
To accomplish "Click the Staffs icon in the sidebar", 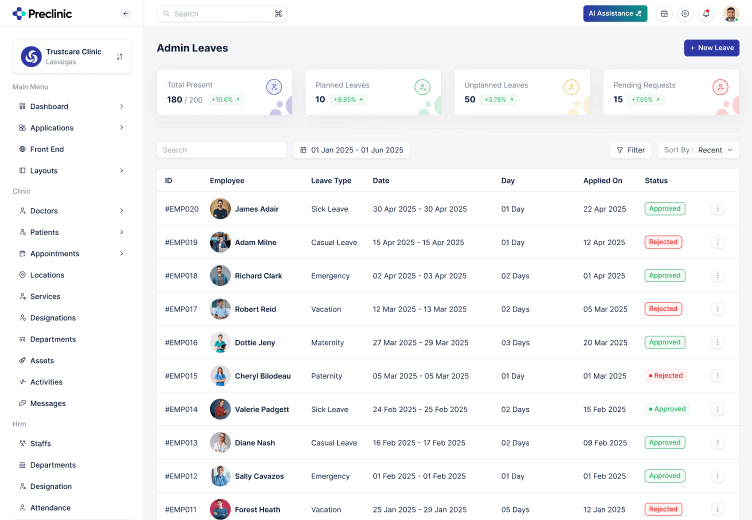I will coord(22,443).
